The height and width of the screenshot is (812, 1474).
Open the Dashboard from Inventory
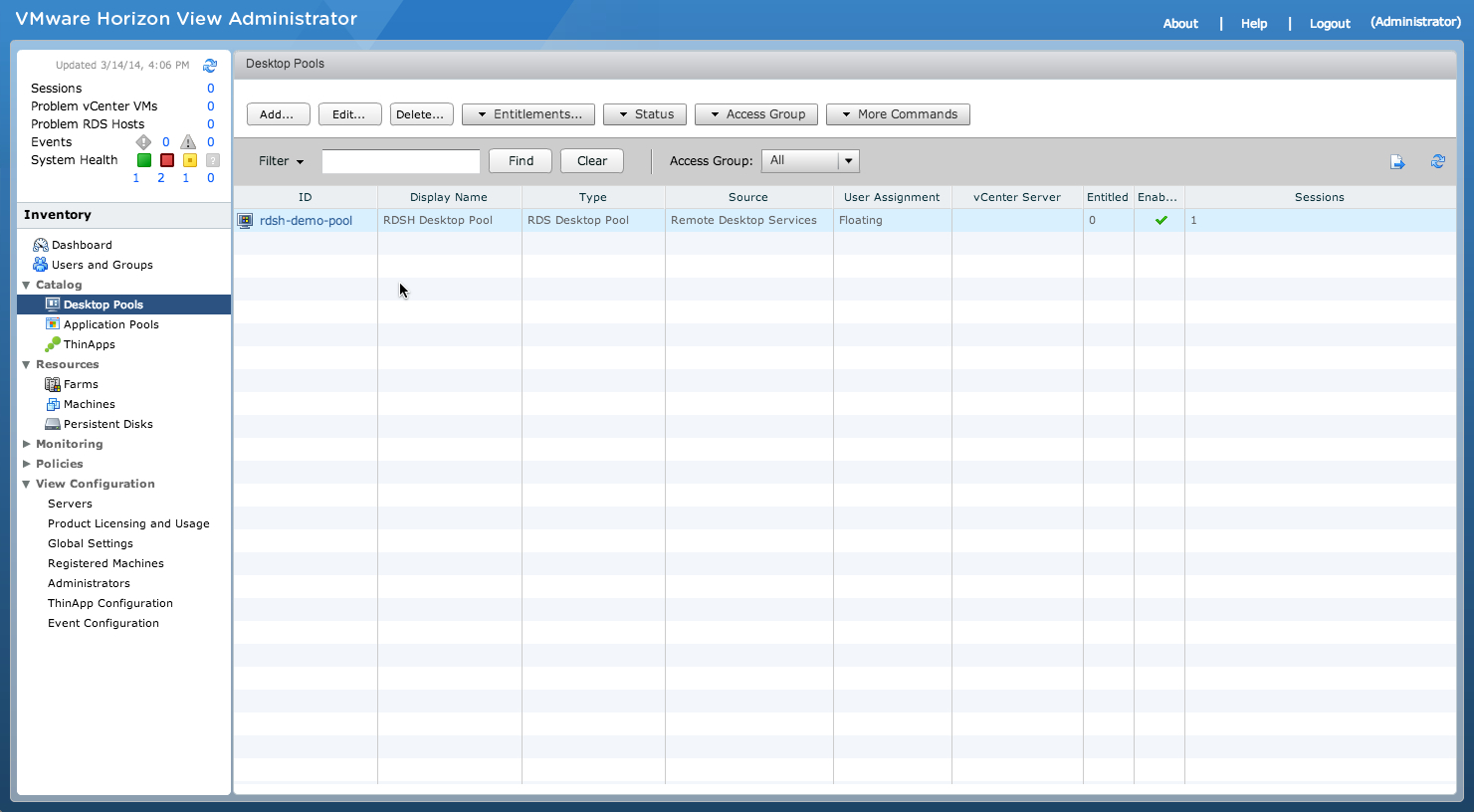[82, 244]
